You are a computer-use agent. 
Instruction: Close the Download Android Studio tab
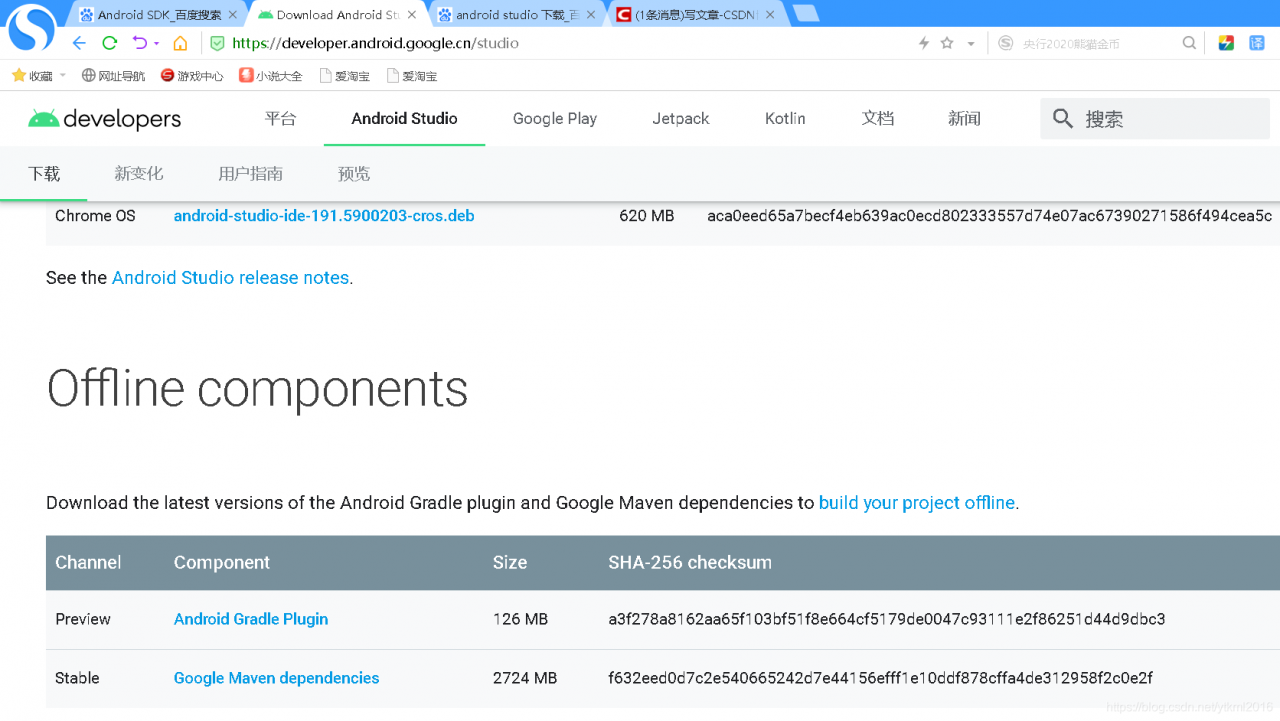(412, 15)
